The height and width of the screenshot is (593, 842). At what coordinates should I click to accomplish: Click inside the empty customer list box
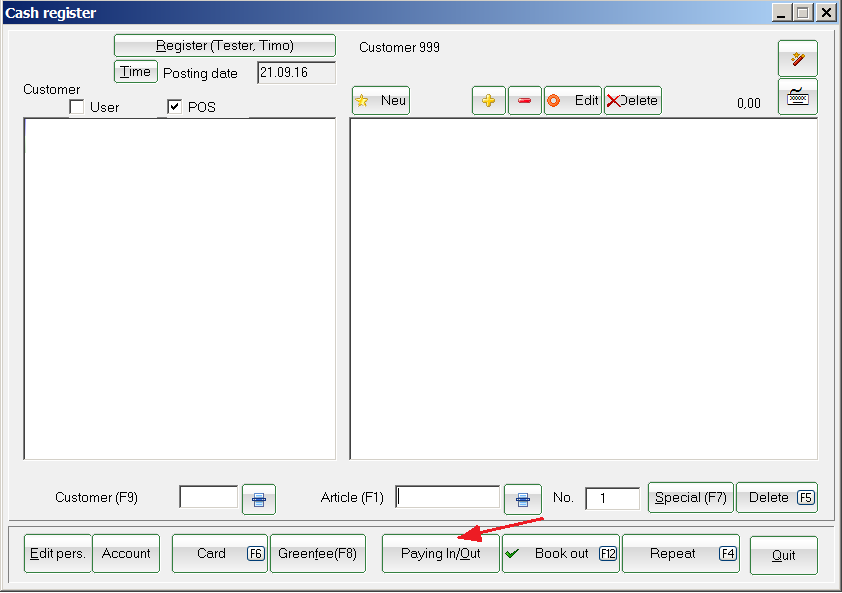tap(179, 288)
